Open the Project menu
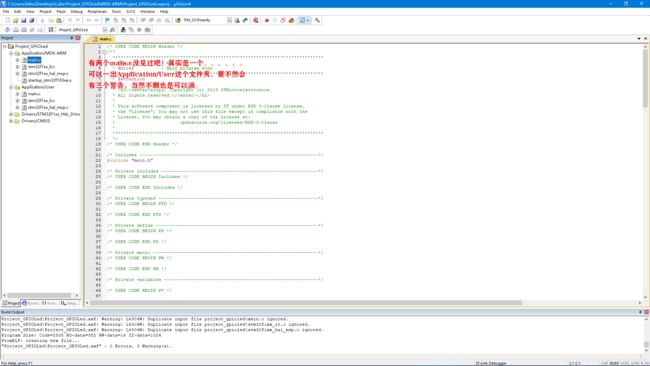Image resolution: width=650 pixels, height=366 pixels. click(x=45, y=12)
